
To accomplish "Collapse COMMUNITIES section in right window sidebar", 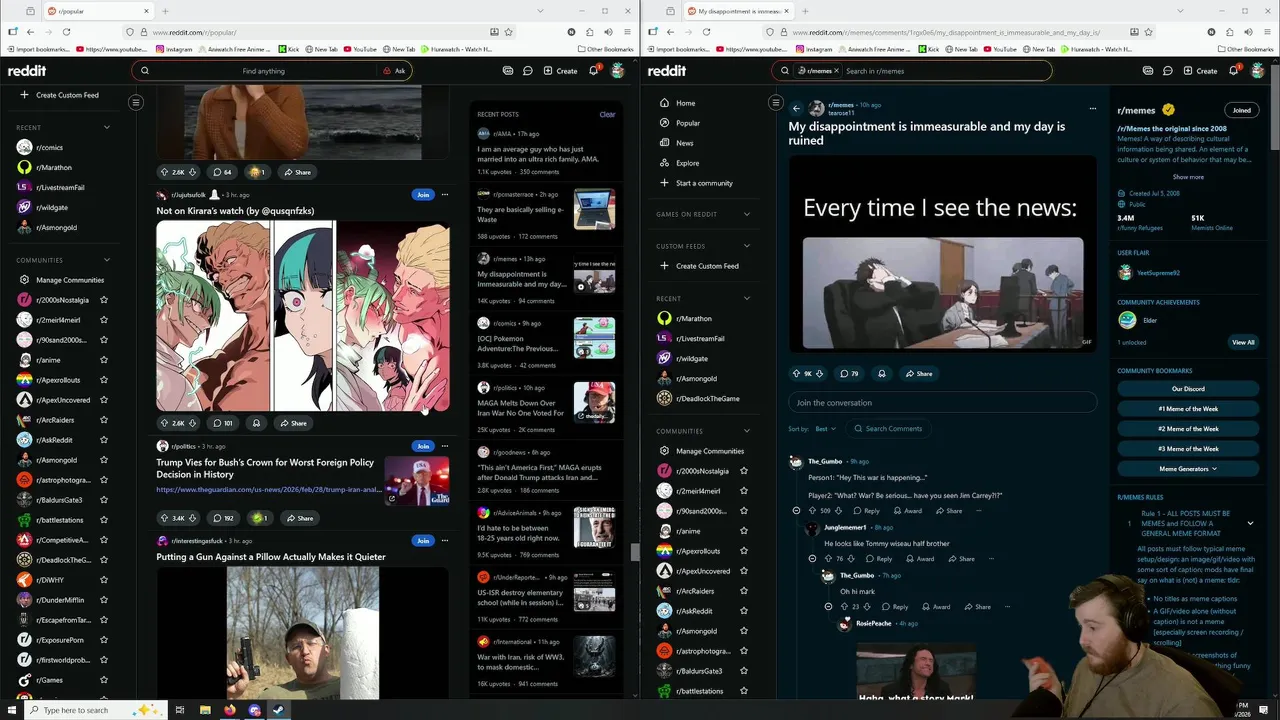I will 746,431.
